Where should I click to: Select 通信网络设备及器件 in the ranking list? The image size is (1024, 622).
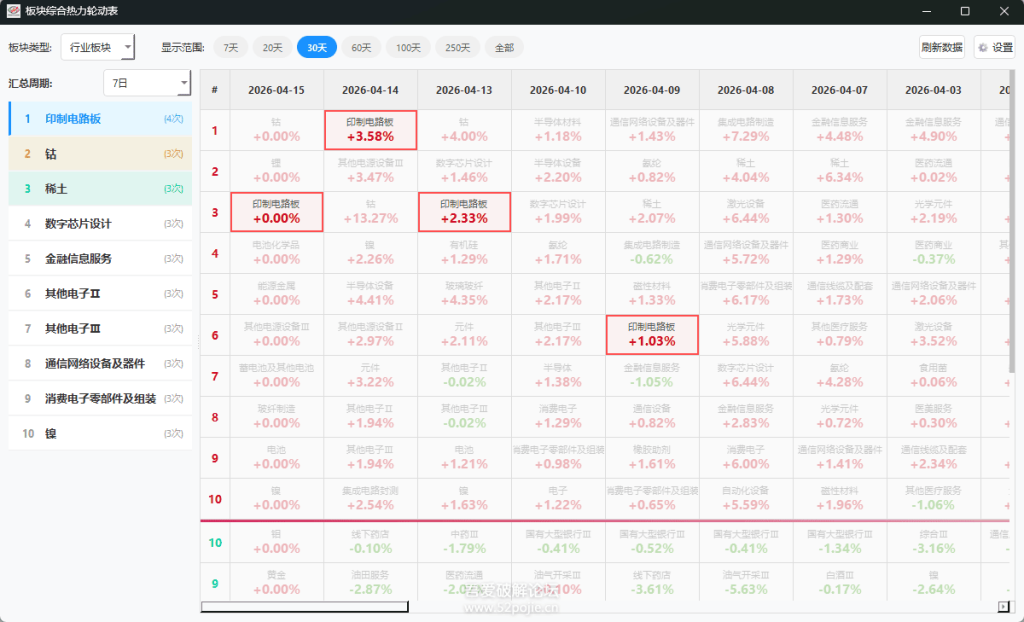coord(101,363)
